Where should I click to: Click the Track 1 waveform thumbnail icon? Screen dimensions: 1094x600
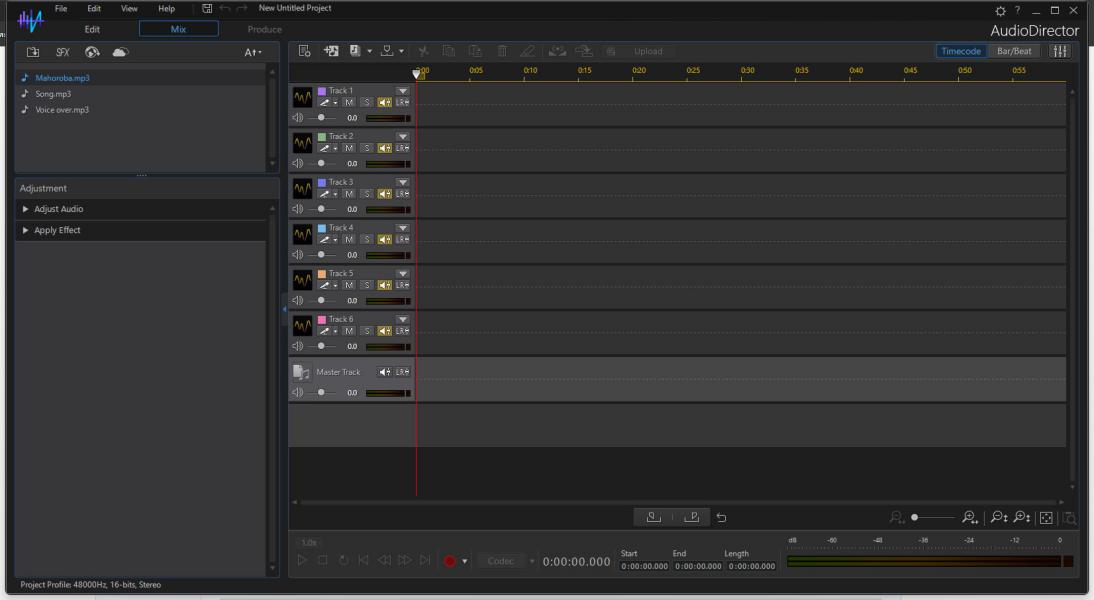coord(302,97)
